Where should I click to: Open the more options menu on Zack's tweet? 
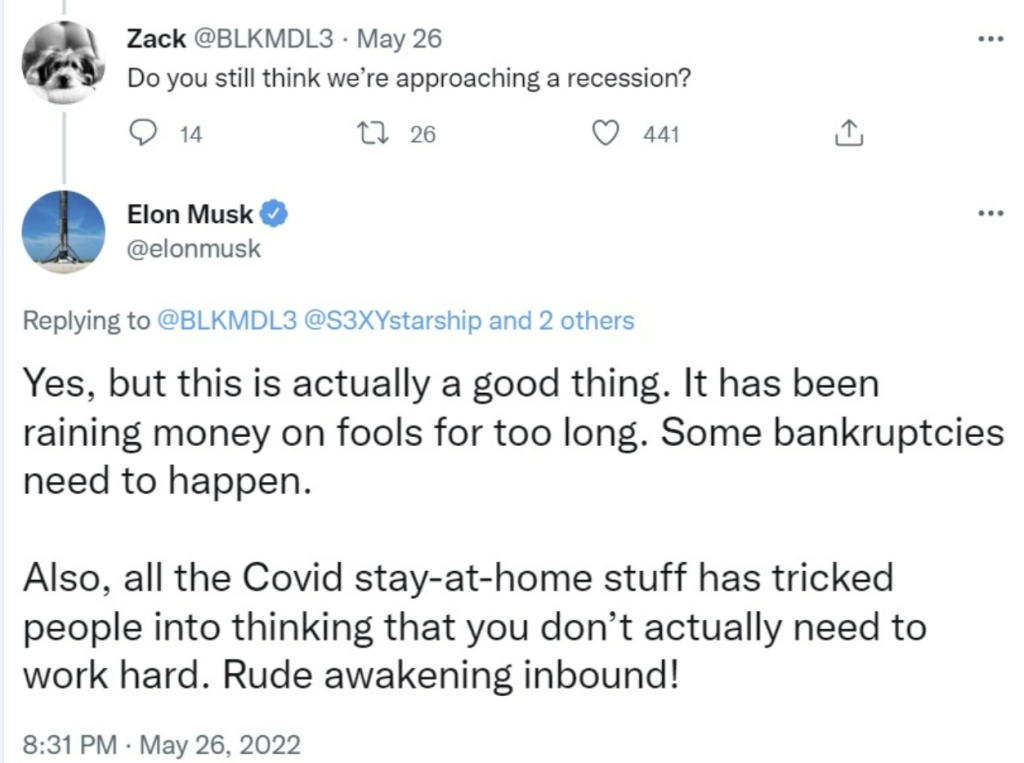coord(990,39)
